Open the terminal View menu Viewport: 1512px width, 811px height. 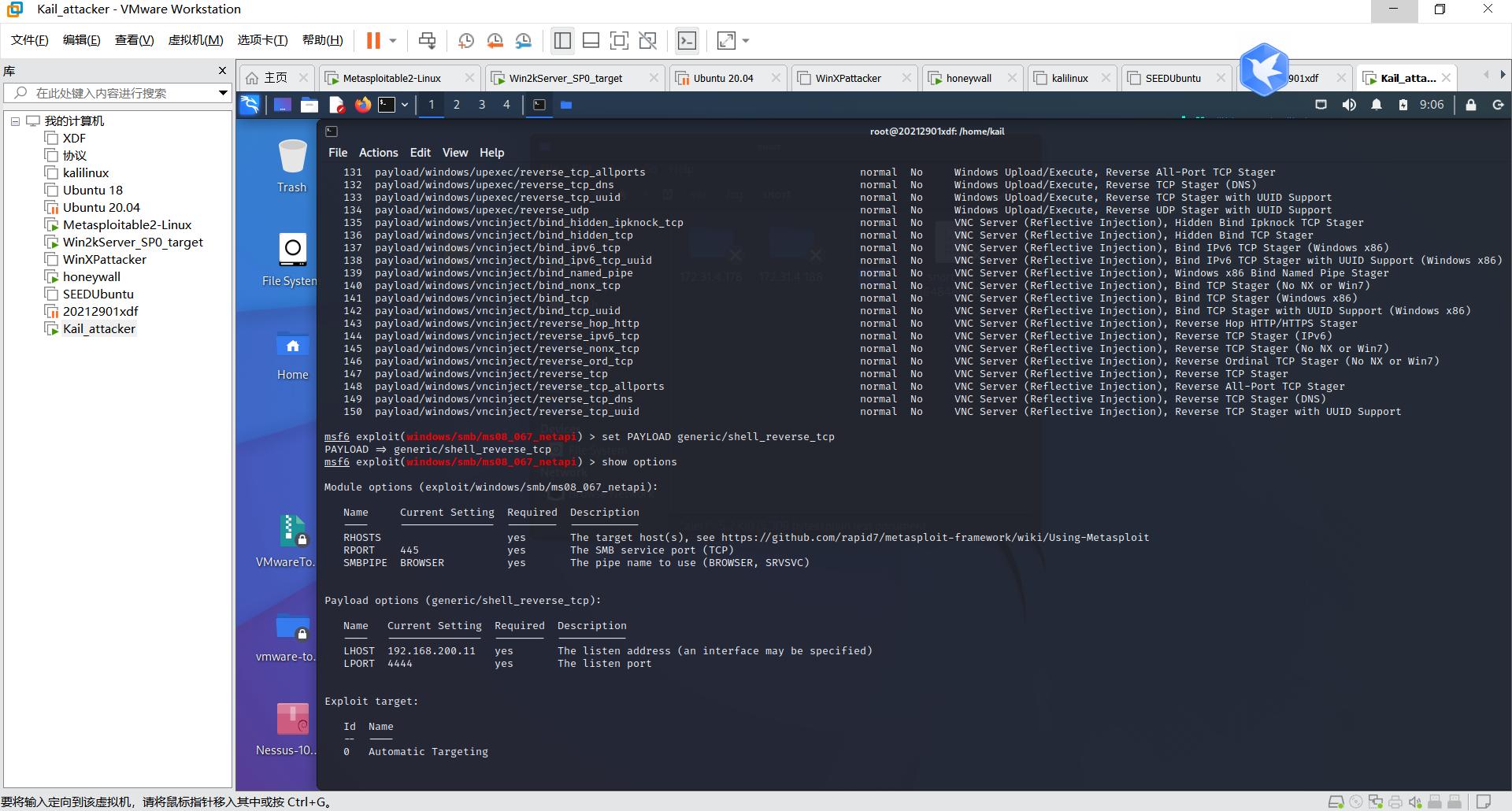click(455, 153)
